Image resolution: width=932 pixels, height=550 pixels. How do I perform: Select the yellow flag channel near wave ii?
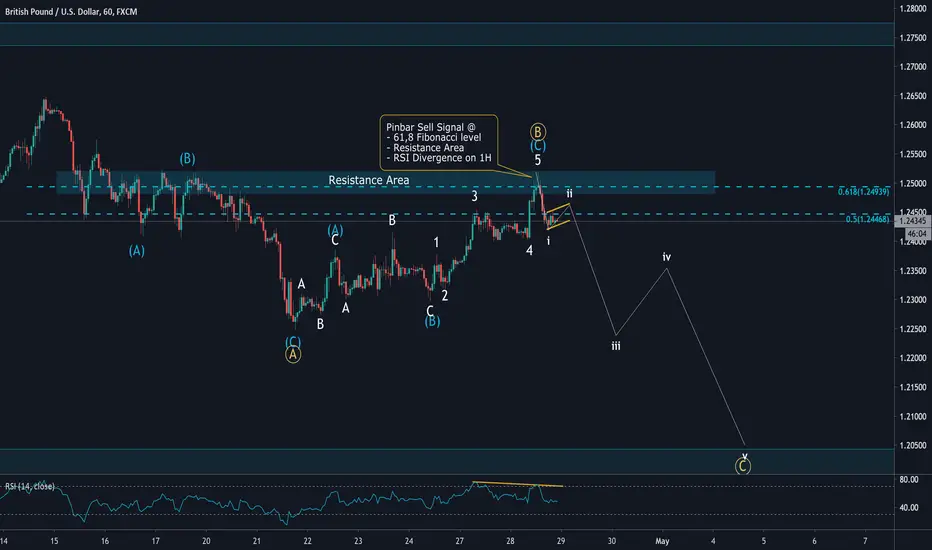pyautogui.click(x=558, y=216)
